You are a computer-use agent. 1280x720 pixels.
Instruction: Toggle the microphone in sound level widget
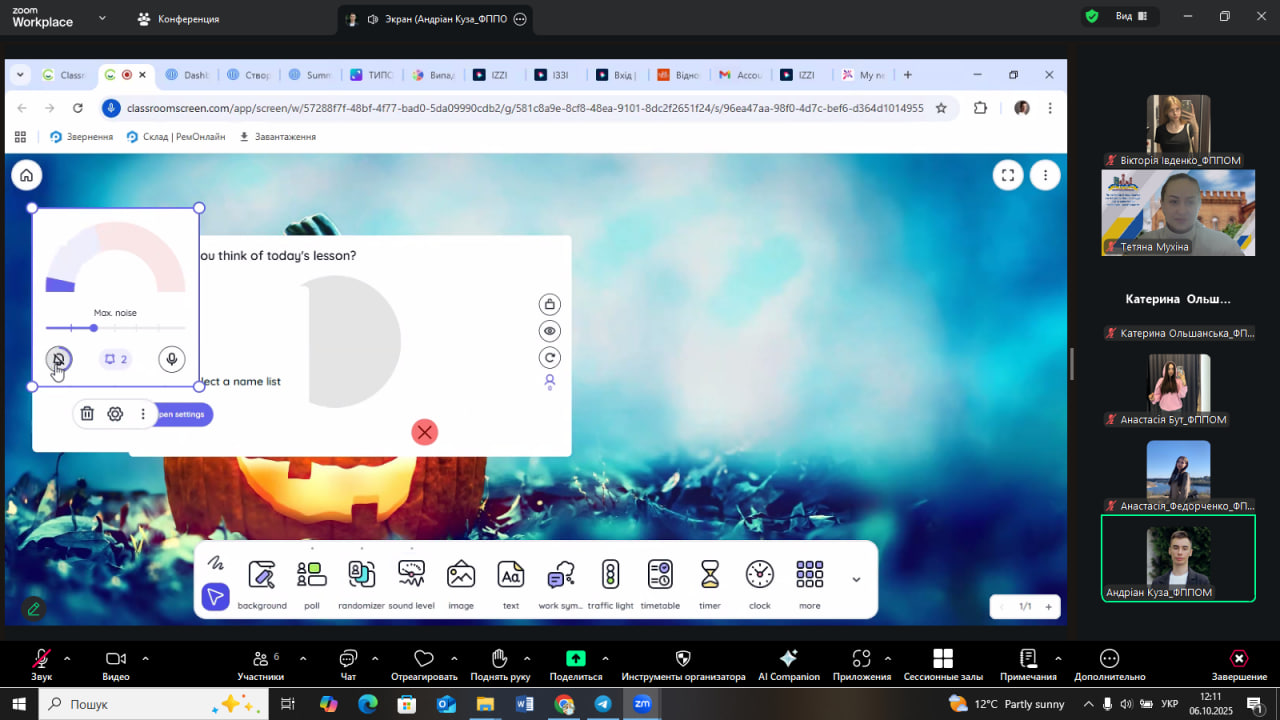coord(172,359)
